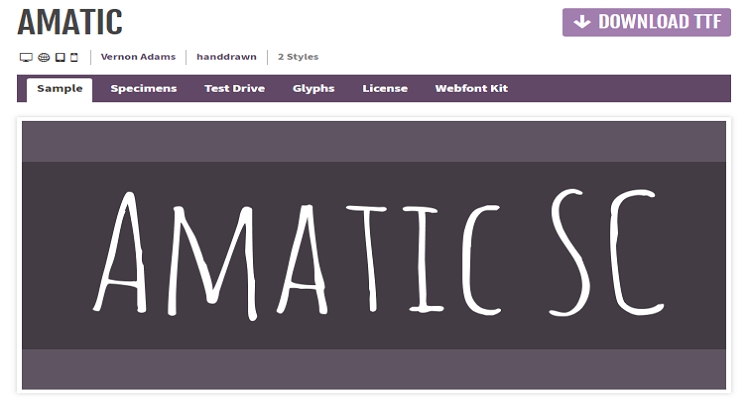This screenshot has height=400, width=750.
Task: Open Vernon Adams author link
Action: point(138,57)
